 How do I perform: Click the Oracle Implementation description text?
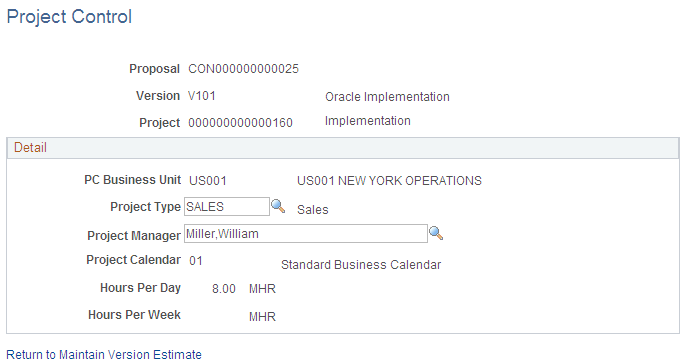click(387, 97)
